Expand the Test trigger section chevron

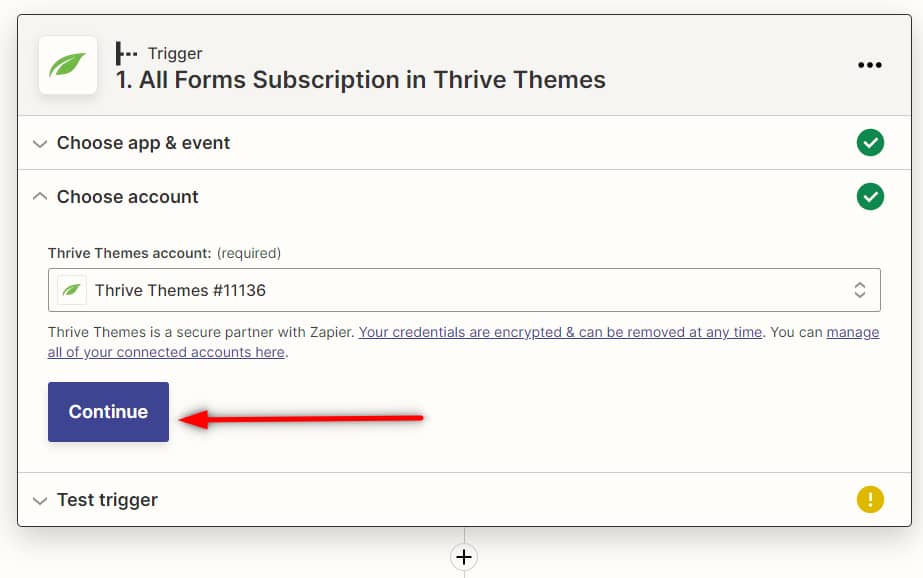[x=40, y=500]
